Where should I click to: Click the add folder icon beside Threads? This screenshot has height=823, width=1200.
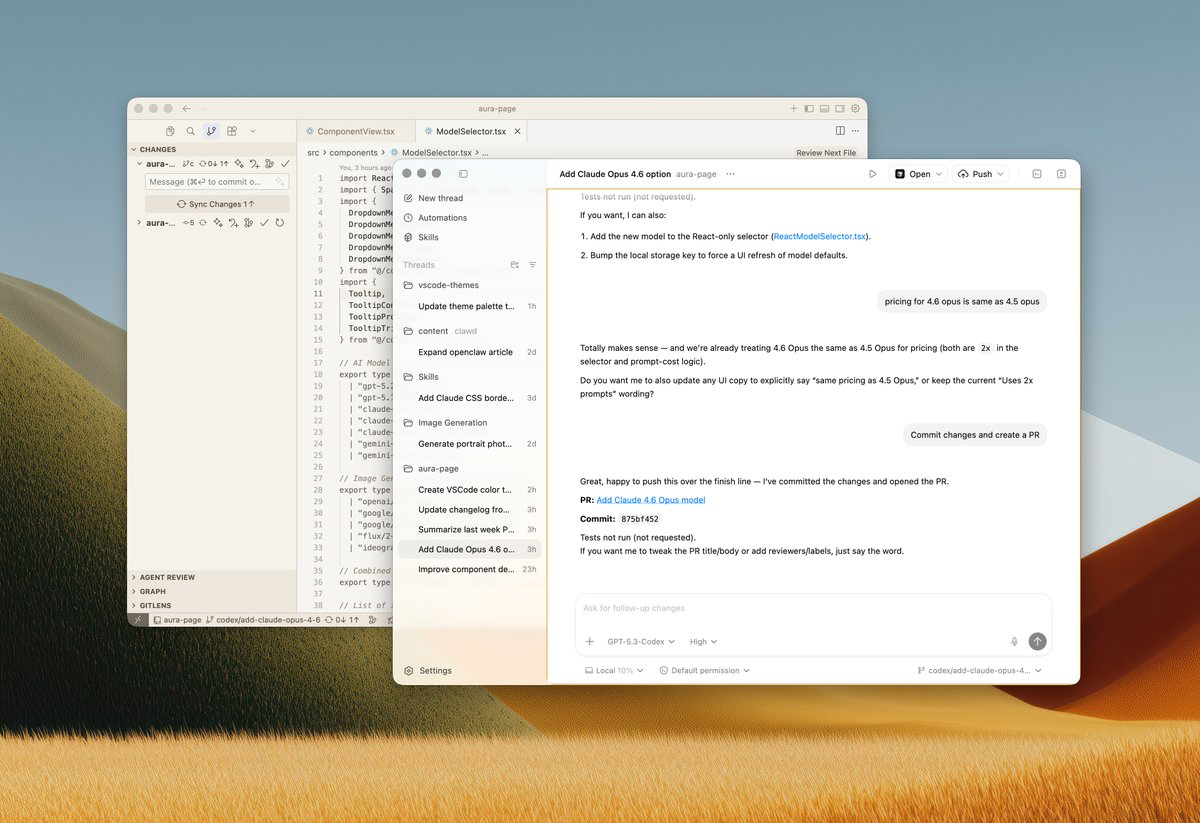(515, 265)
